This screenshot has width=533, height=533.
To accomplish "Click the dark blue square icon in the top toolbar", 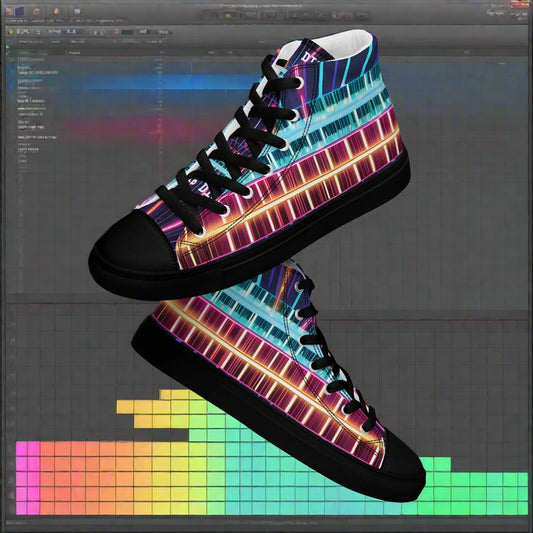I will (20, 12).
